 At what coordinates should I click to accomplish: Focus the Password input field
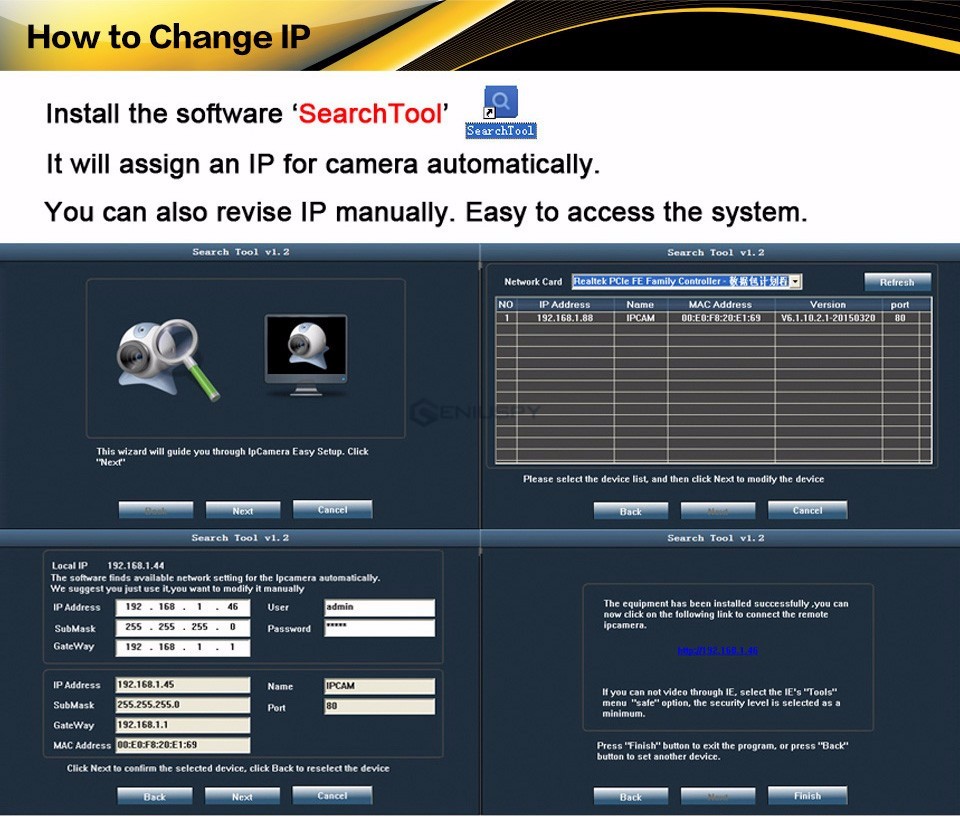[379, 628]
